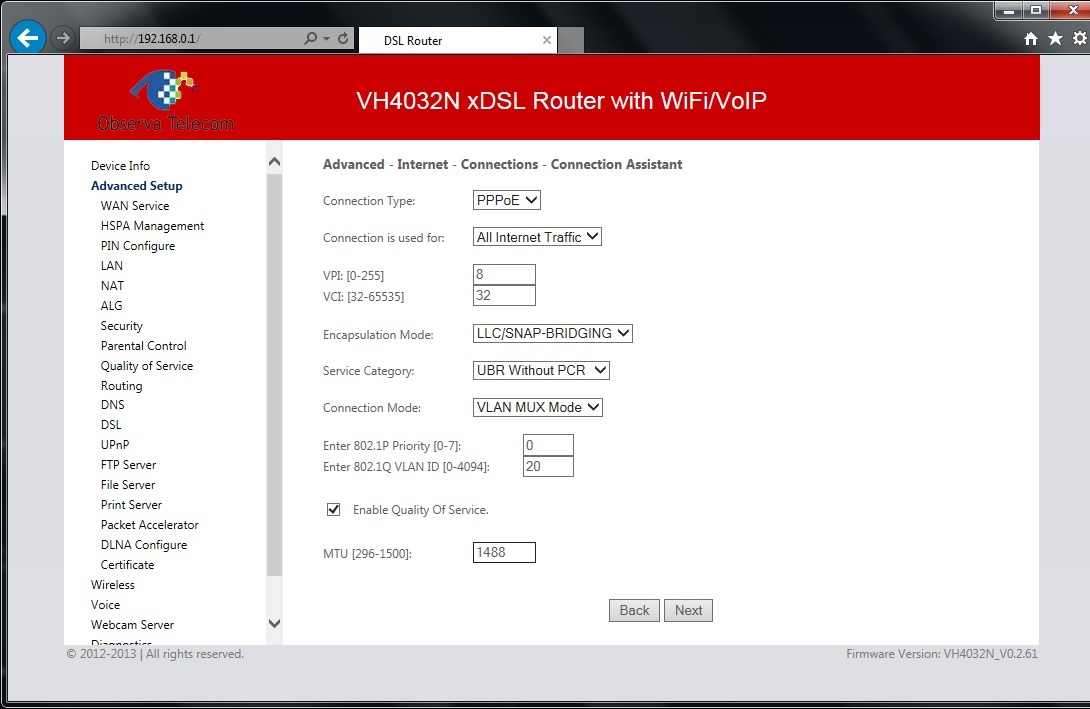
Task: Open DLNA Configure in sidebar
Action: click(144, 545)
